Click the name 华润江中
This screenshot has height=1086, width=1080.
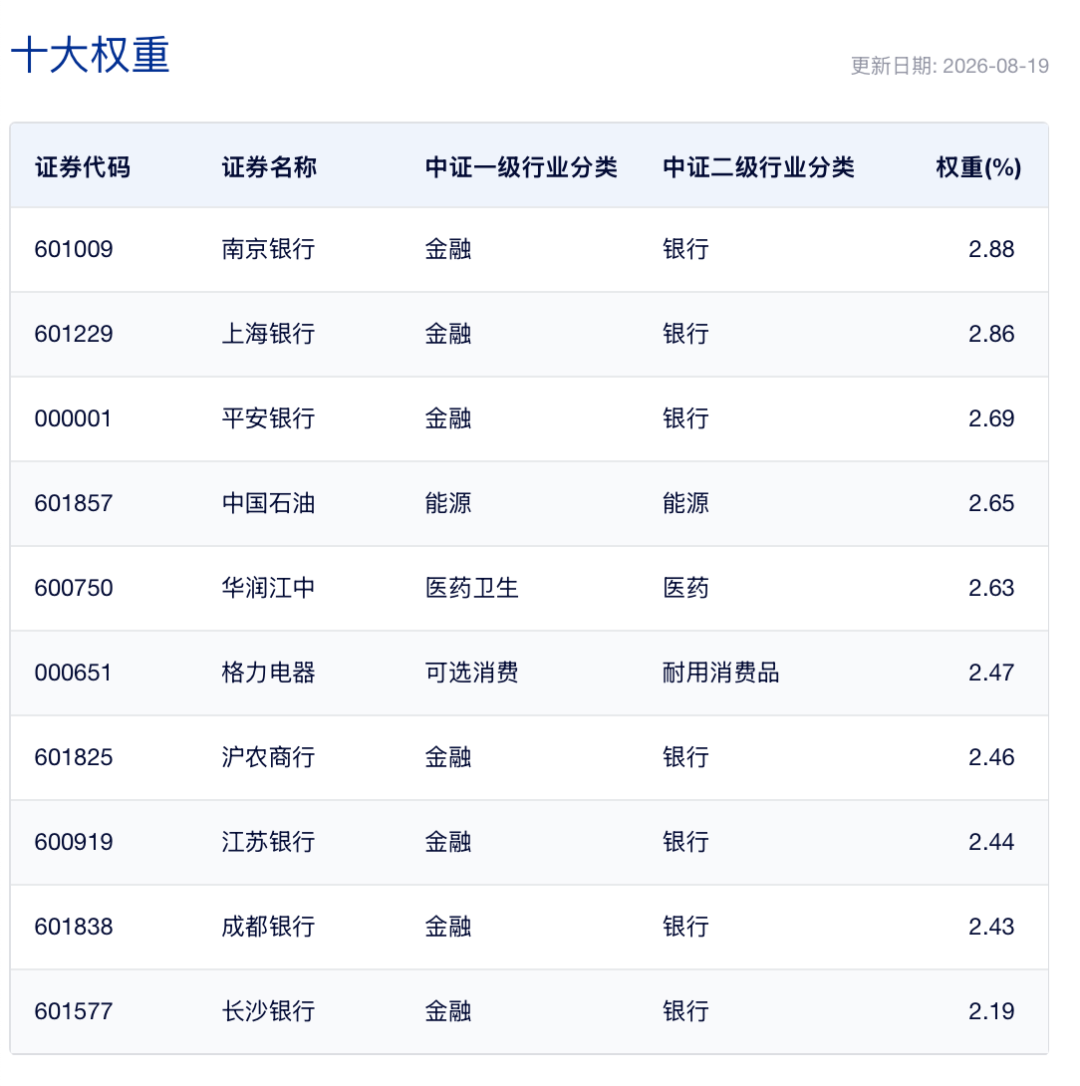point(269,588)
